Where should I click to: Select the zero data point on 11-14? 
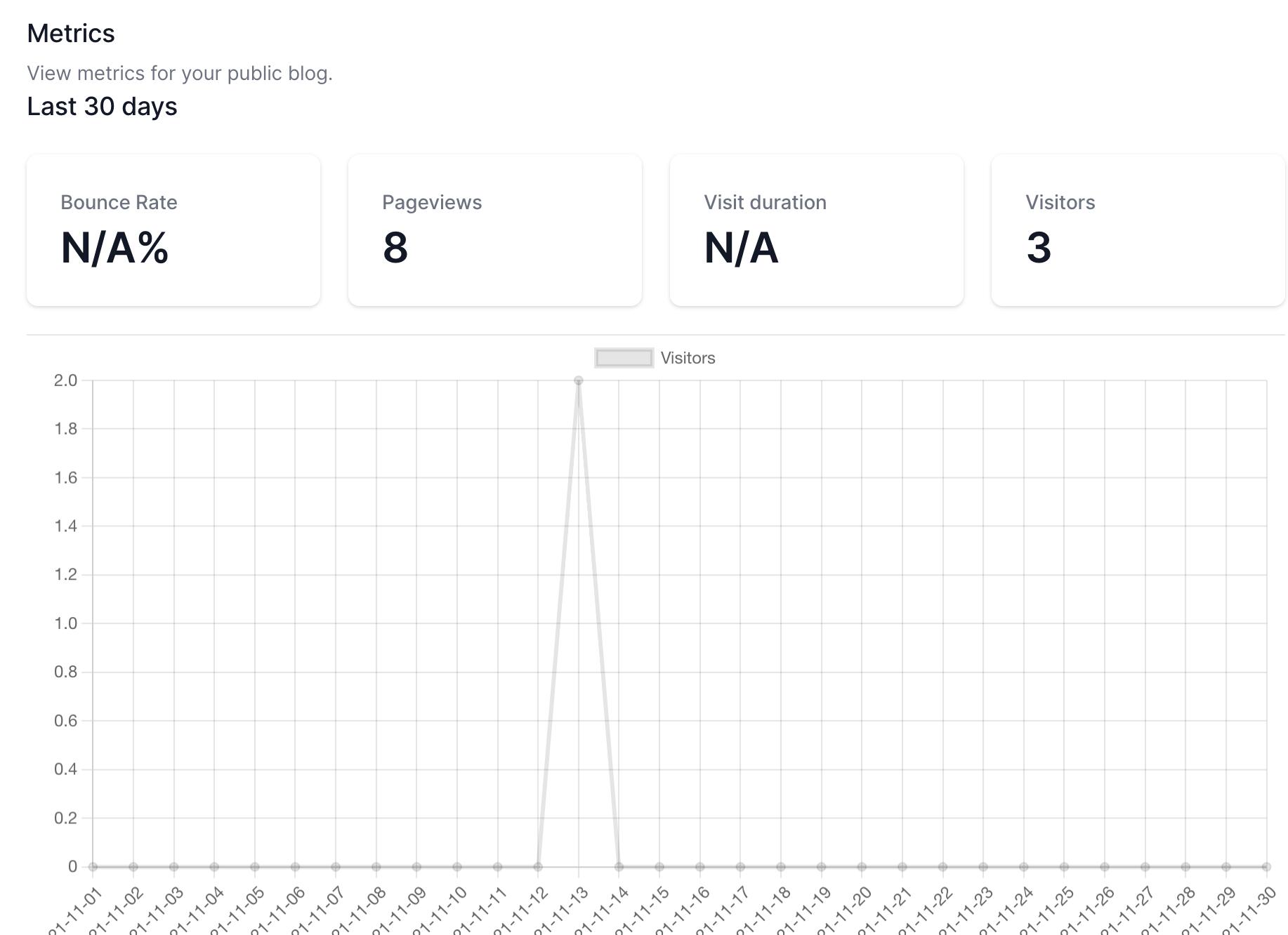click(x=619, y=867)
